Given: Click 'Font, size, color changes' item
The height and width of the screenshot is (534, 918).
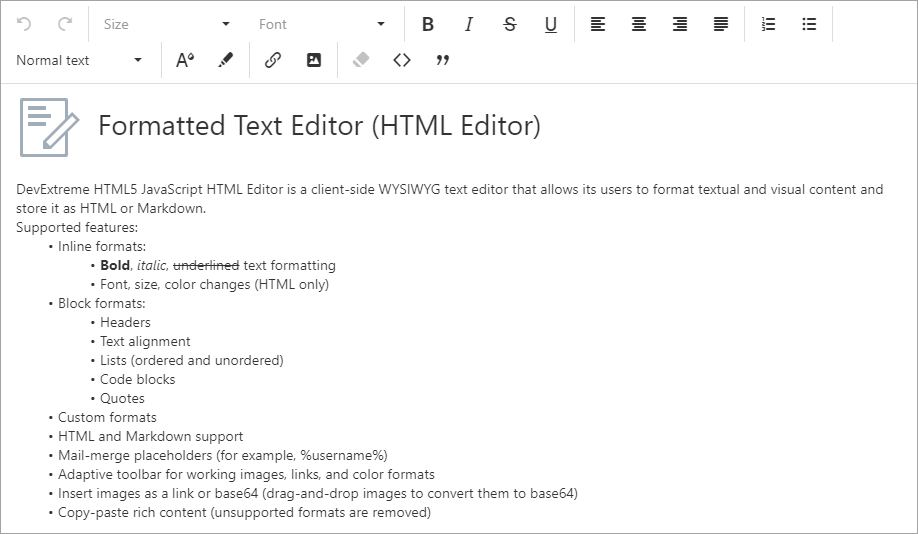Looking at the screenshot, I should pyautogui.click(x=214, y=285).
